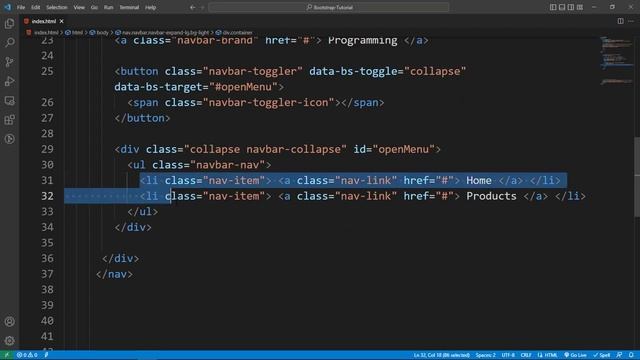Open the View menu
Screen dimensions: 640x360
point(79,7)
